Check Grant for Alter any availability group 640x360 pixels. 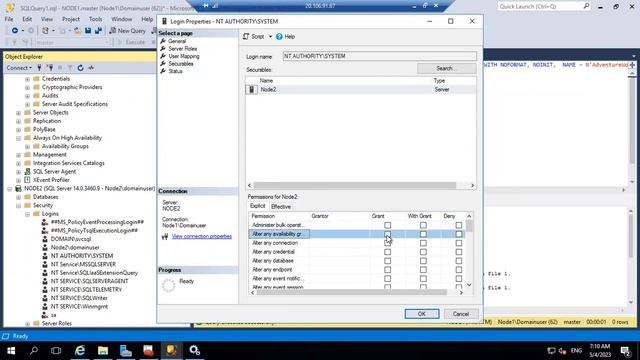387,234
